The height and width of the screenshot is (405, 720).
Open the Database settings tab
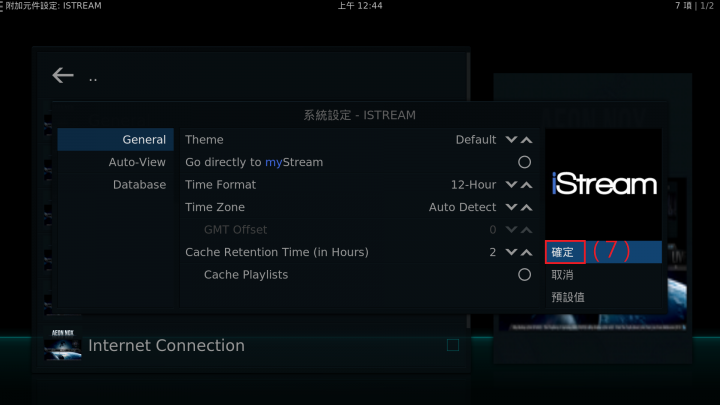(116, 185)
